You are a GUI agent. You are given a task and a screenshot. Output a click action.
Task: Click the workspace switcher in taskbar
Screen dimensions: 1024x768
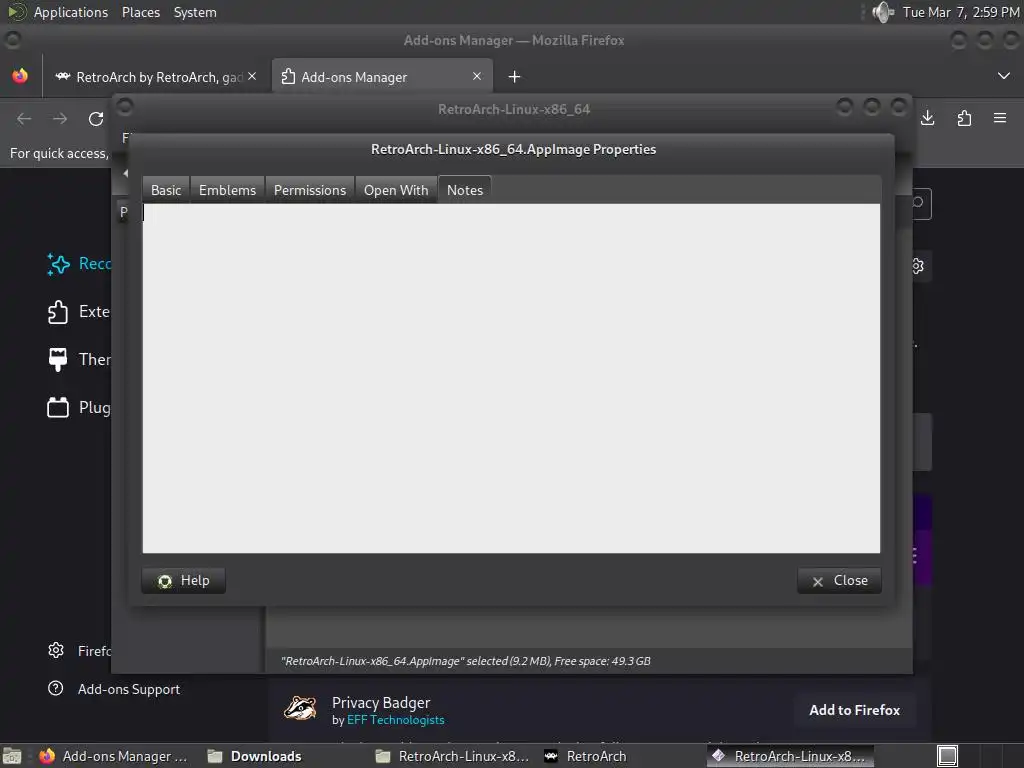pyautogui.click(x=947, y=756)
